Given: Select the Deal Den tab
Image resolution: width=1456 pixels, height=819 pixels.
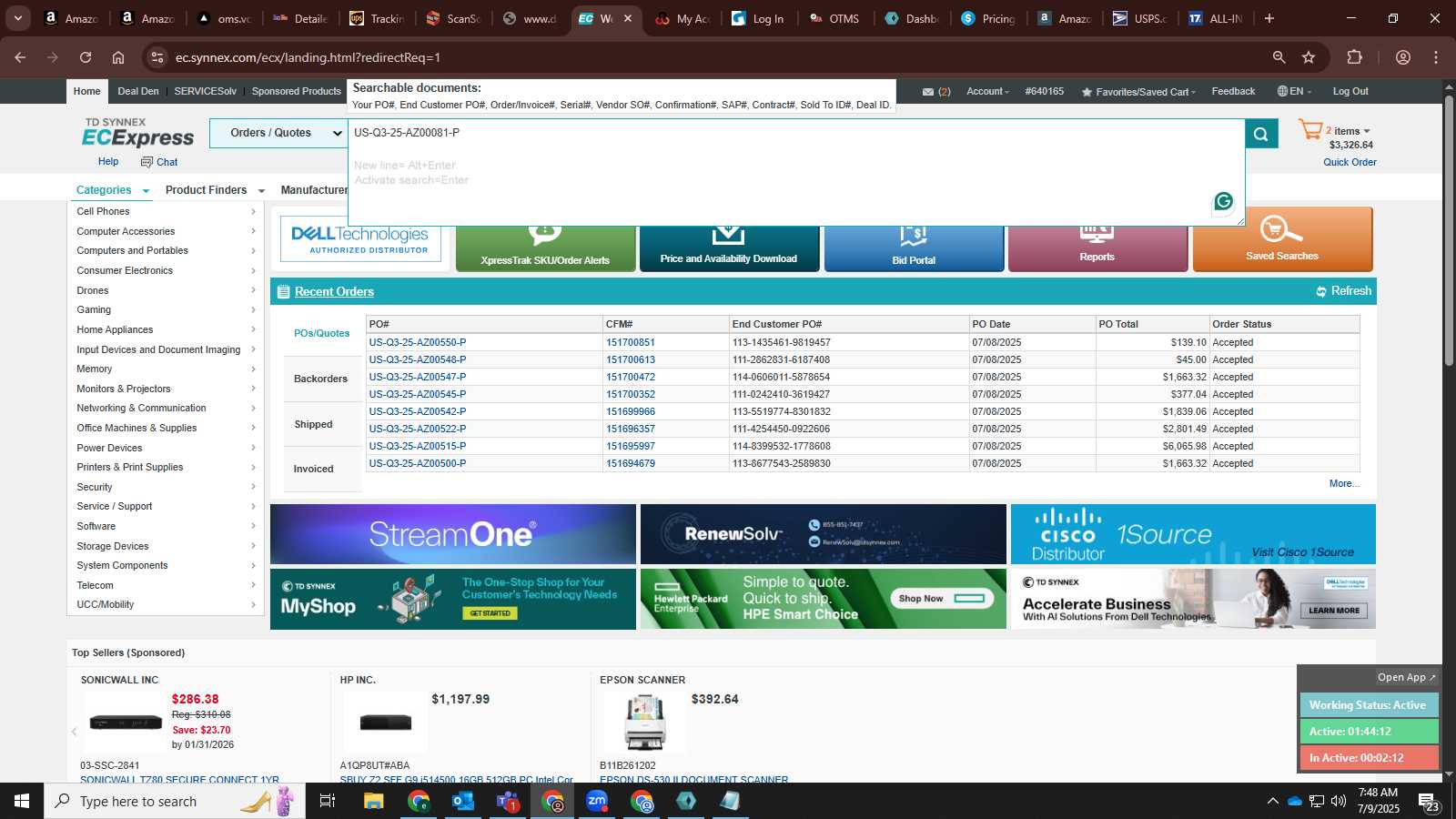Looking at the screenshot, I should [x=138, y=91].
